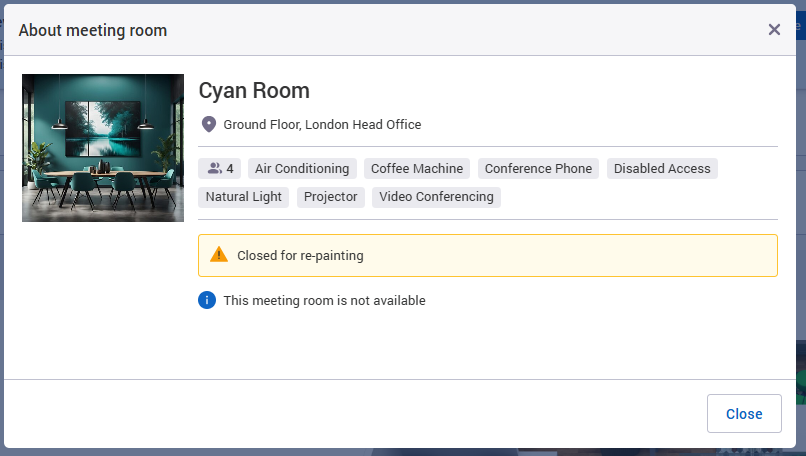
Task: Click the capacity number 4
Action: [230, 169]
